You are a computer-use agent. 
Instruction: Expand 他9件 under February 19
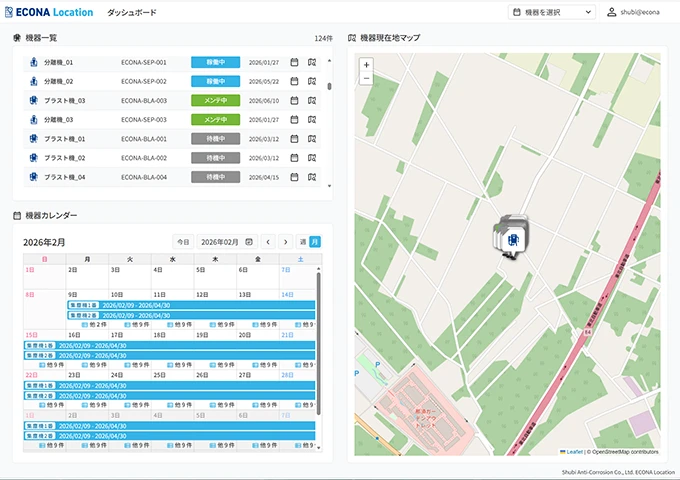point(222,365)
